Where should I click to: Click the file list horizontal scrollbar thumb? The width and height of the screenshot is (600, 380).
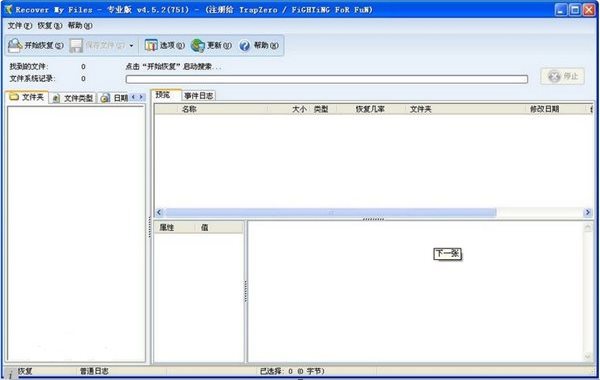331,212
